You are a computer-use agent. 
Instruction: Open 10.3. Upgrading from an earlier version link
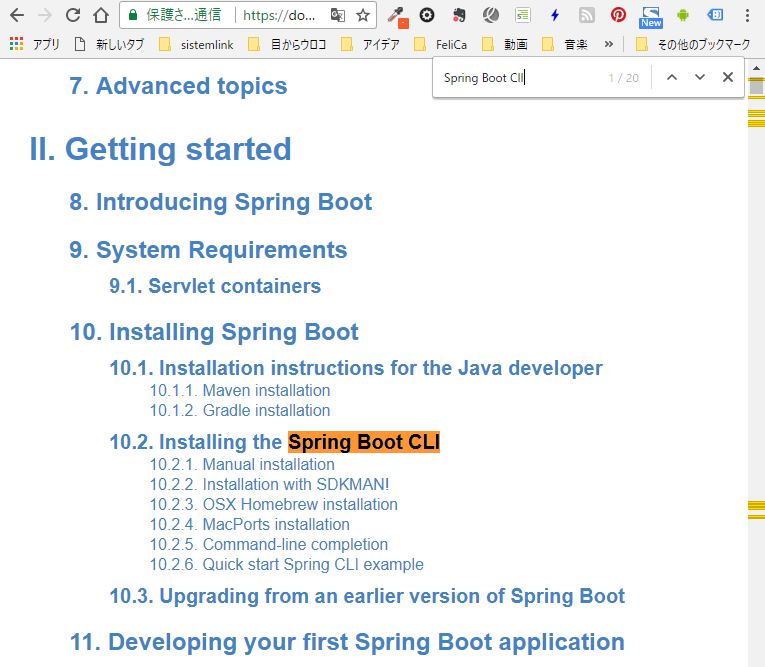point(367,596)
